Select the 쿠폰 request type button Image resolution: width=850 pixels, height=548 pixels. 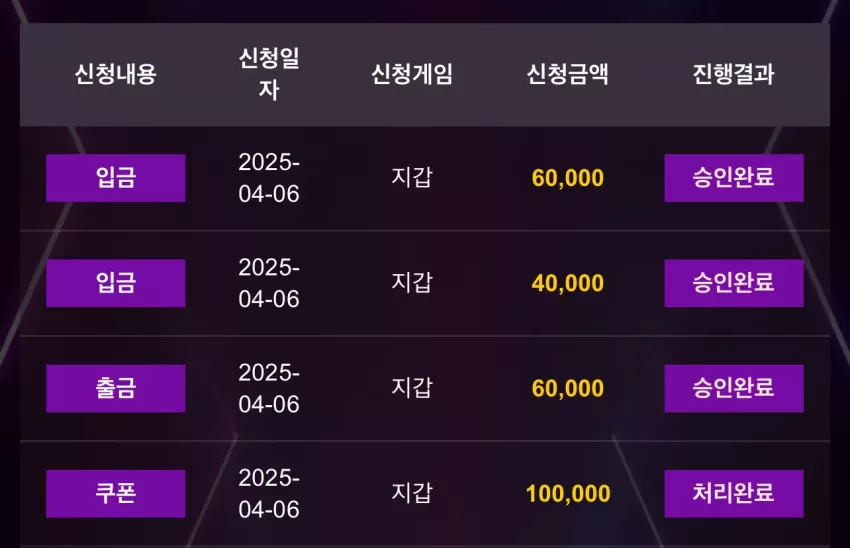(x=115, y=493)
